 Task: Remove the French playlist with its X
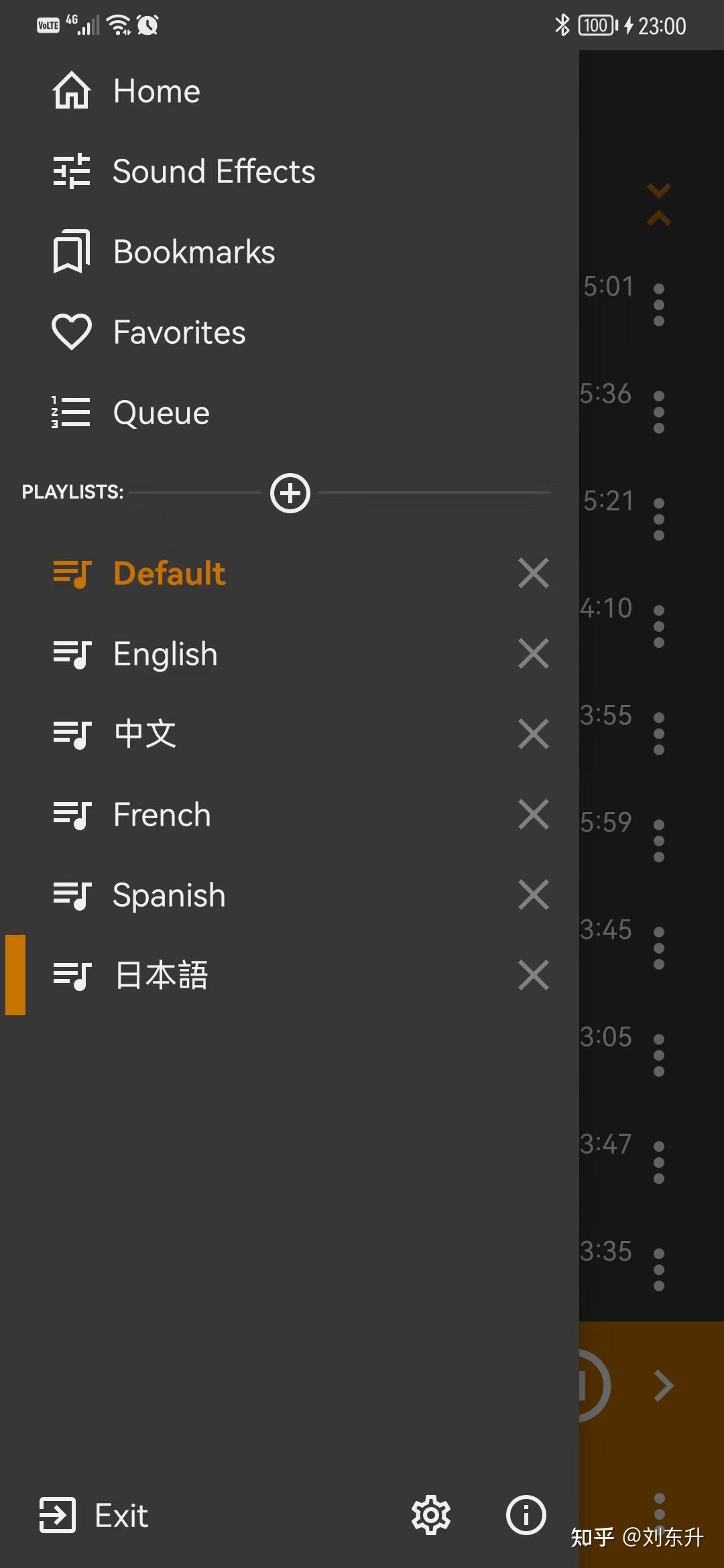pos(534,814)
